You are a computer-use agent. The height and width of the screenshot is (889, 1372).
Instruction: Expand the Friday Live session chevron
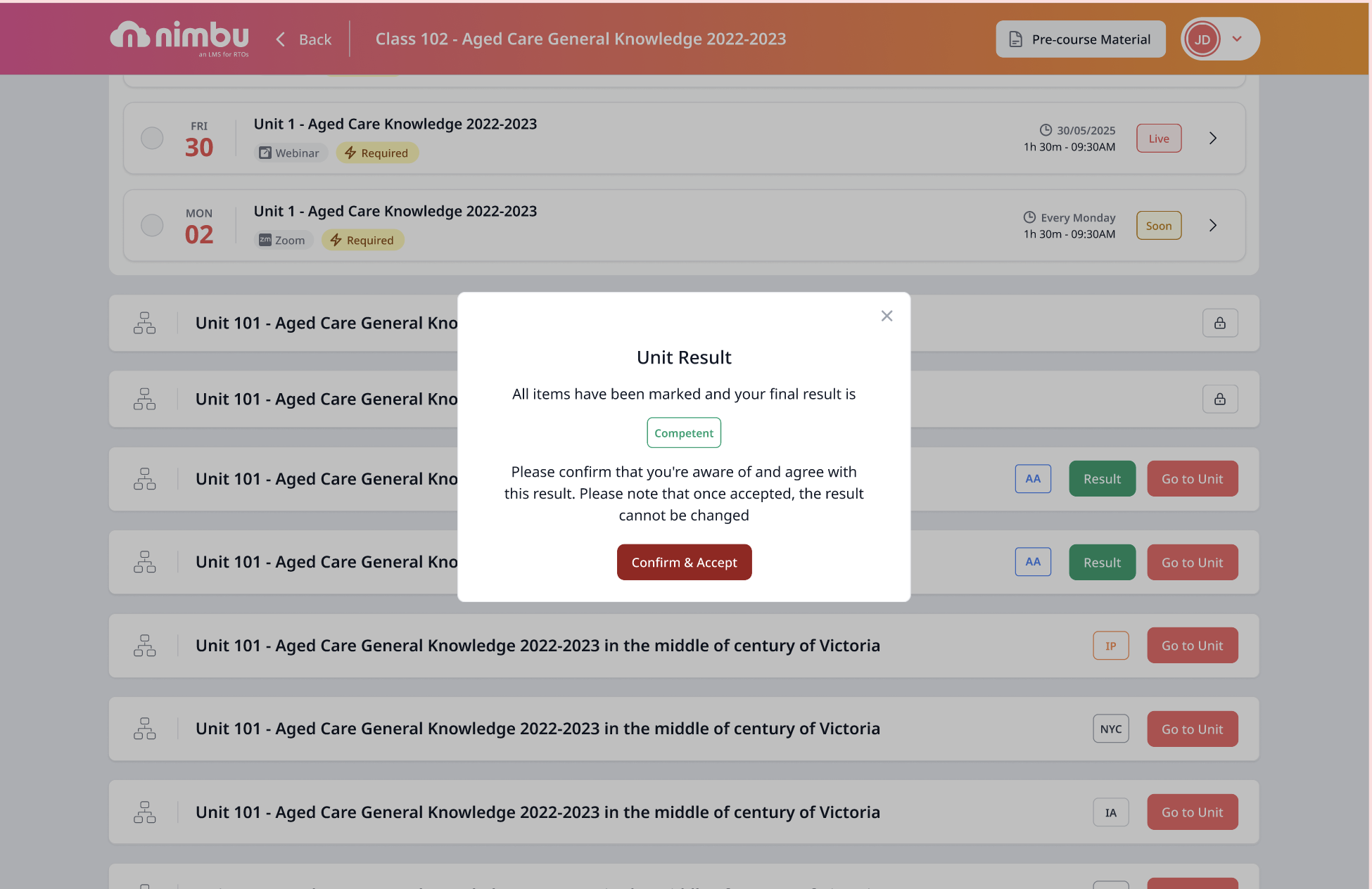click(x=1212, y=138)
